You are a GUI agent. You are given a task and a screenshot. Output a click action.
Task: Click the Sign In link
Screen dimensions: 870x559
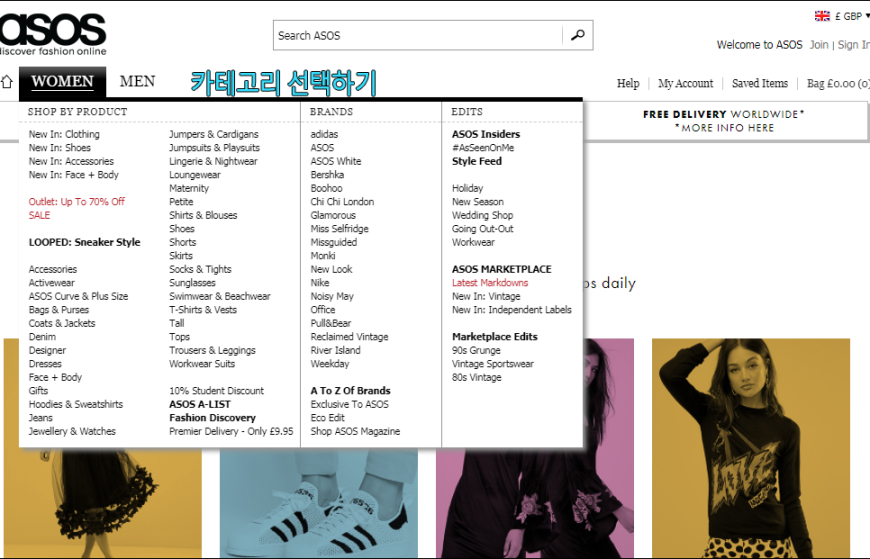(853, 45)
